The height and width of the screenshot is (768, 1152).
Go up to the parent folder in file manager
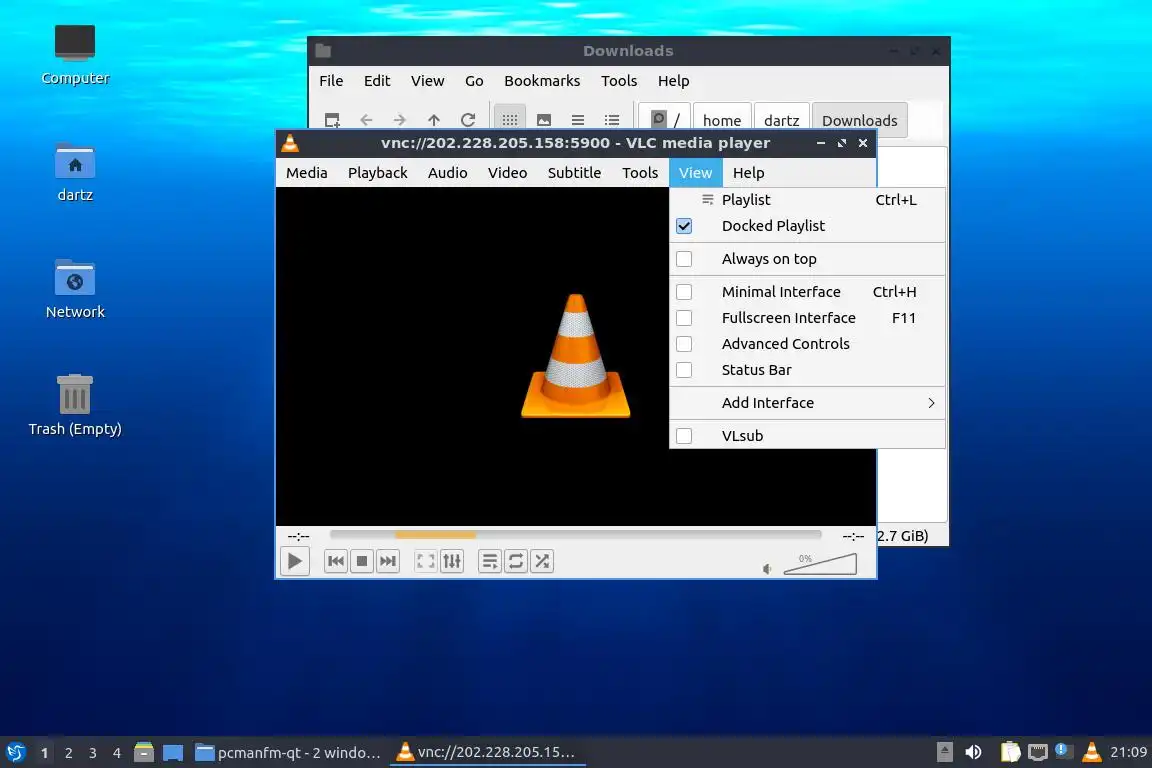tap(433, 120)
